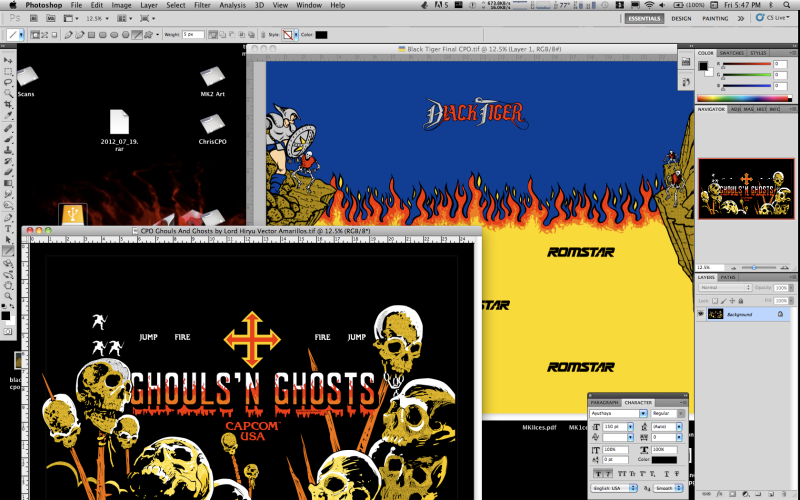Screen dimensions: 800x500
Task: Launch Bridge from the application bar
Action: (x=34, y=18)
